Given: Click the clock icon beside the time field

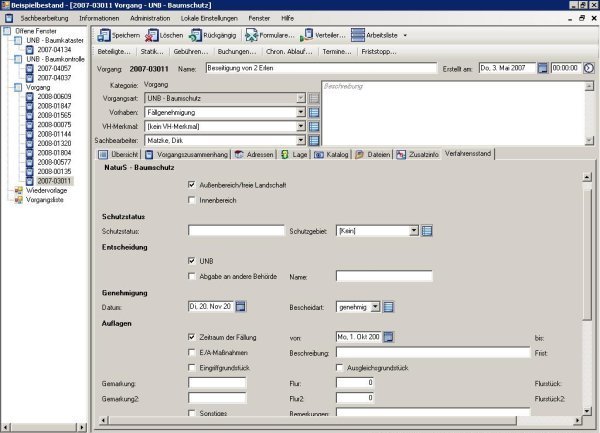Looking at the screenshot, I should click(x=589, y=68).
